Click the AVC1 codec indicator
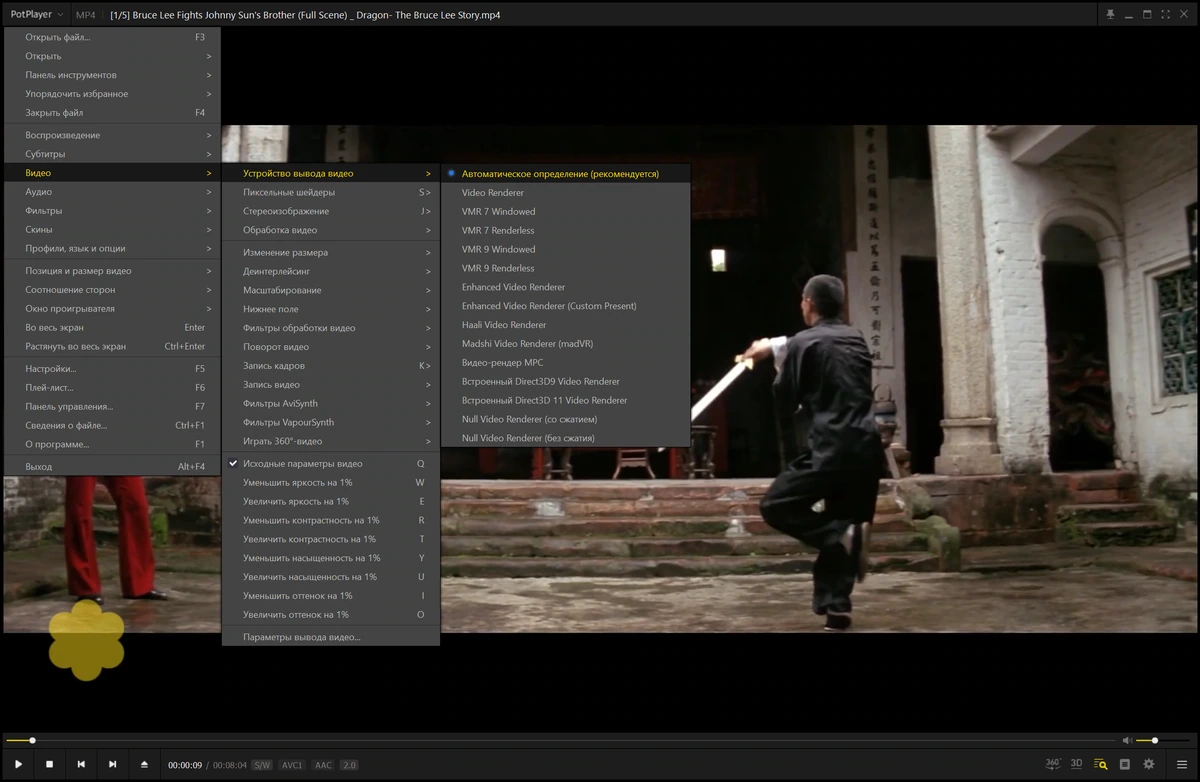 click(x=292, y=765)
